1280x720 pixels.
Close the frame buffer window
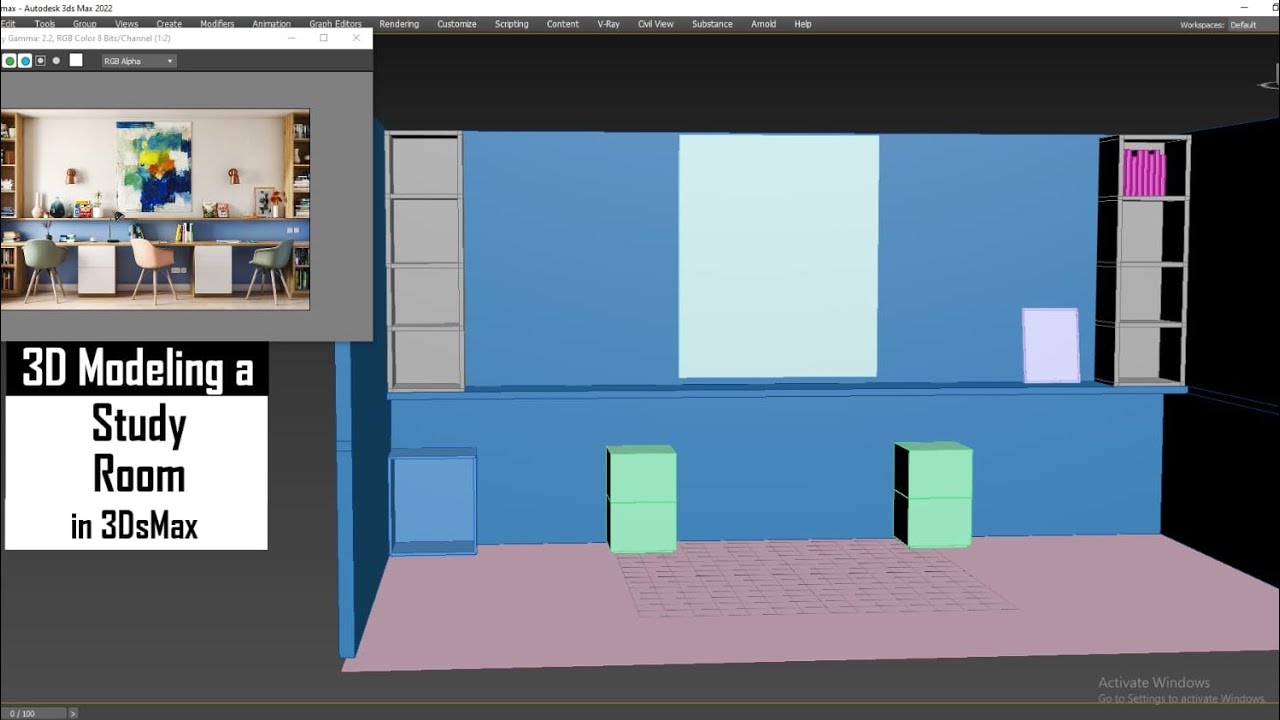pos(356,38)
